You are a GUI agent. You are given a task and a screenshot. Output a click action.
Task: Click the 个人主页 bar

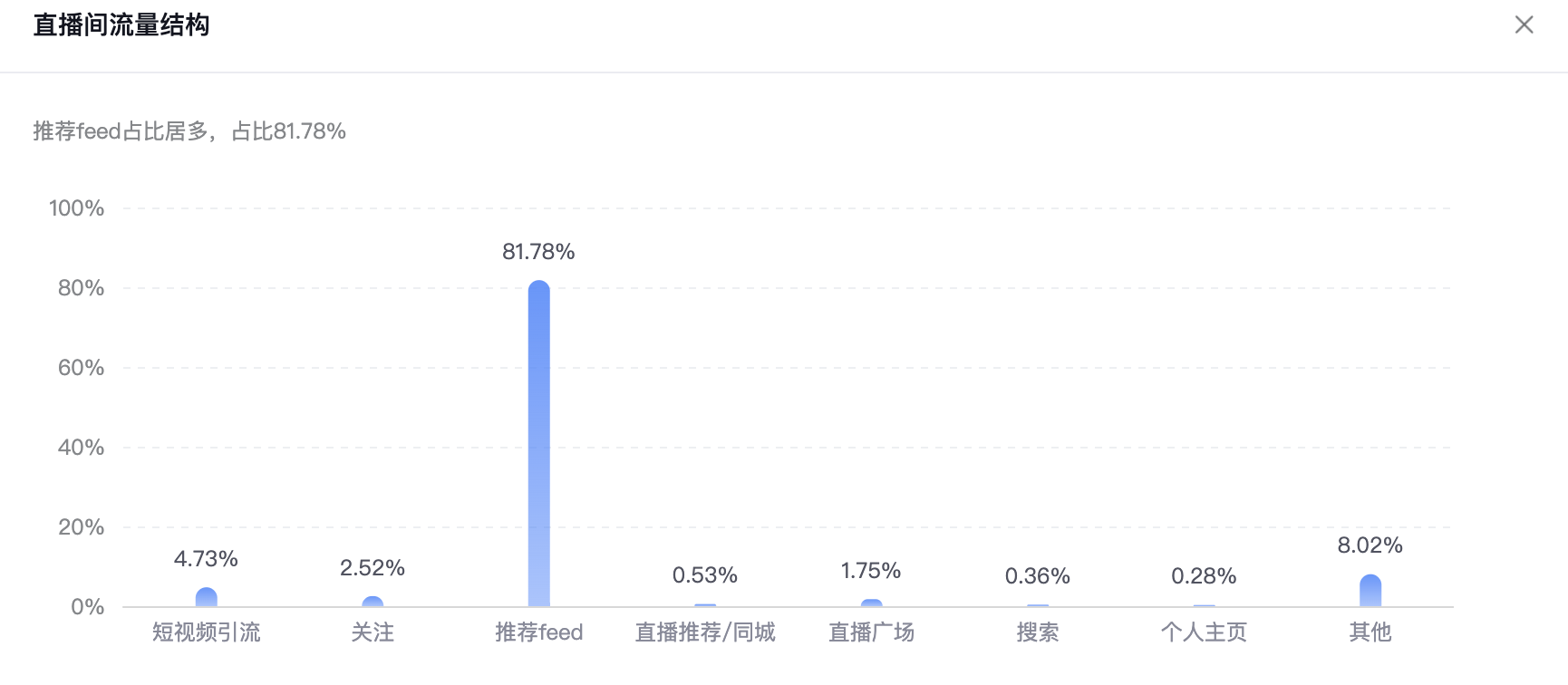(x=1204, y=605)
